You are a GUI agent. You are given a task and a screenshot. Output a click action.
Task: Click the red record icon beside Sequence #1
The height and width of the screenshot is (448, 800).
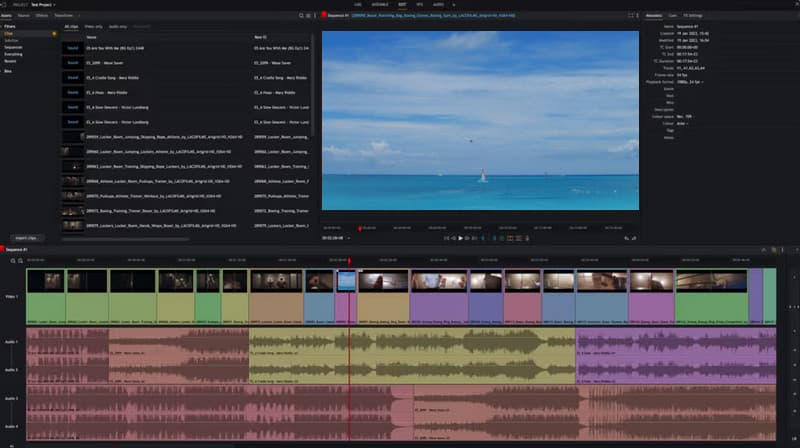325,16
